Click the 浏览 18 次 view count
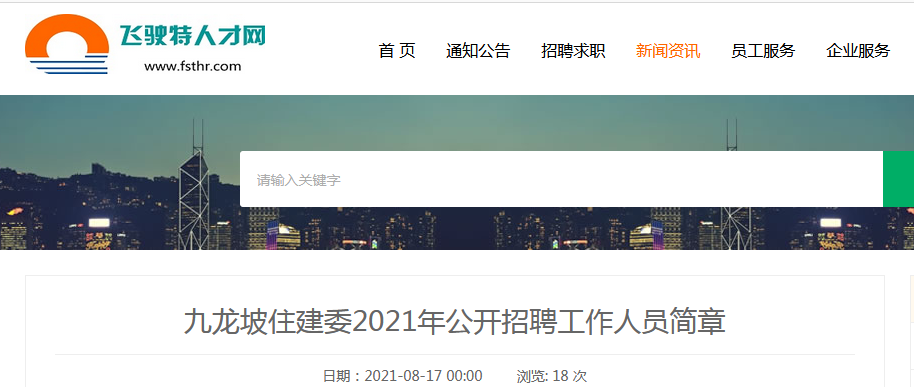 (x=551, y=376)
